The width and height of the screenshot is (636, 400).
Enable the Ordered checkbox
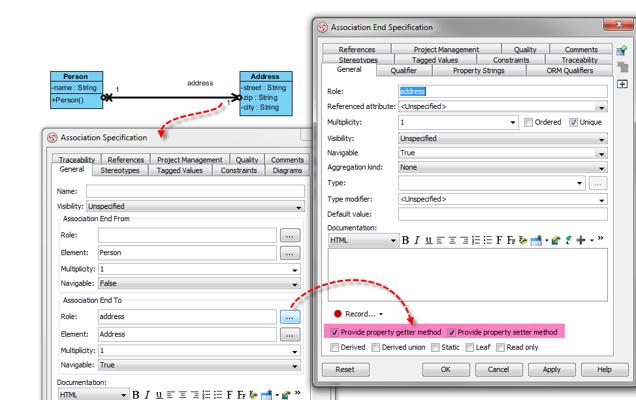pyautogui.click(x=527, y=122)
